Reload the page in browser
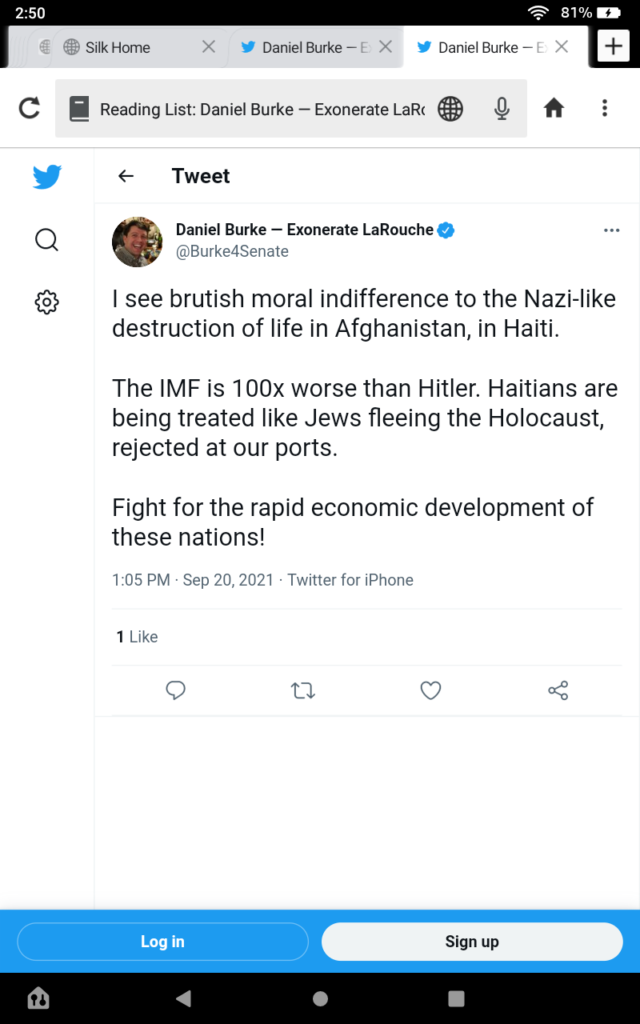640x1024 pixels. (30, 108)
